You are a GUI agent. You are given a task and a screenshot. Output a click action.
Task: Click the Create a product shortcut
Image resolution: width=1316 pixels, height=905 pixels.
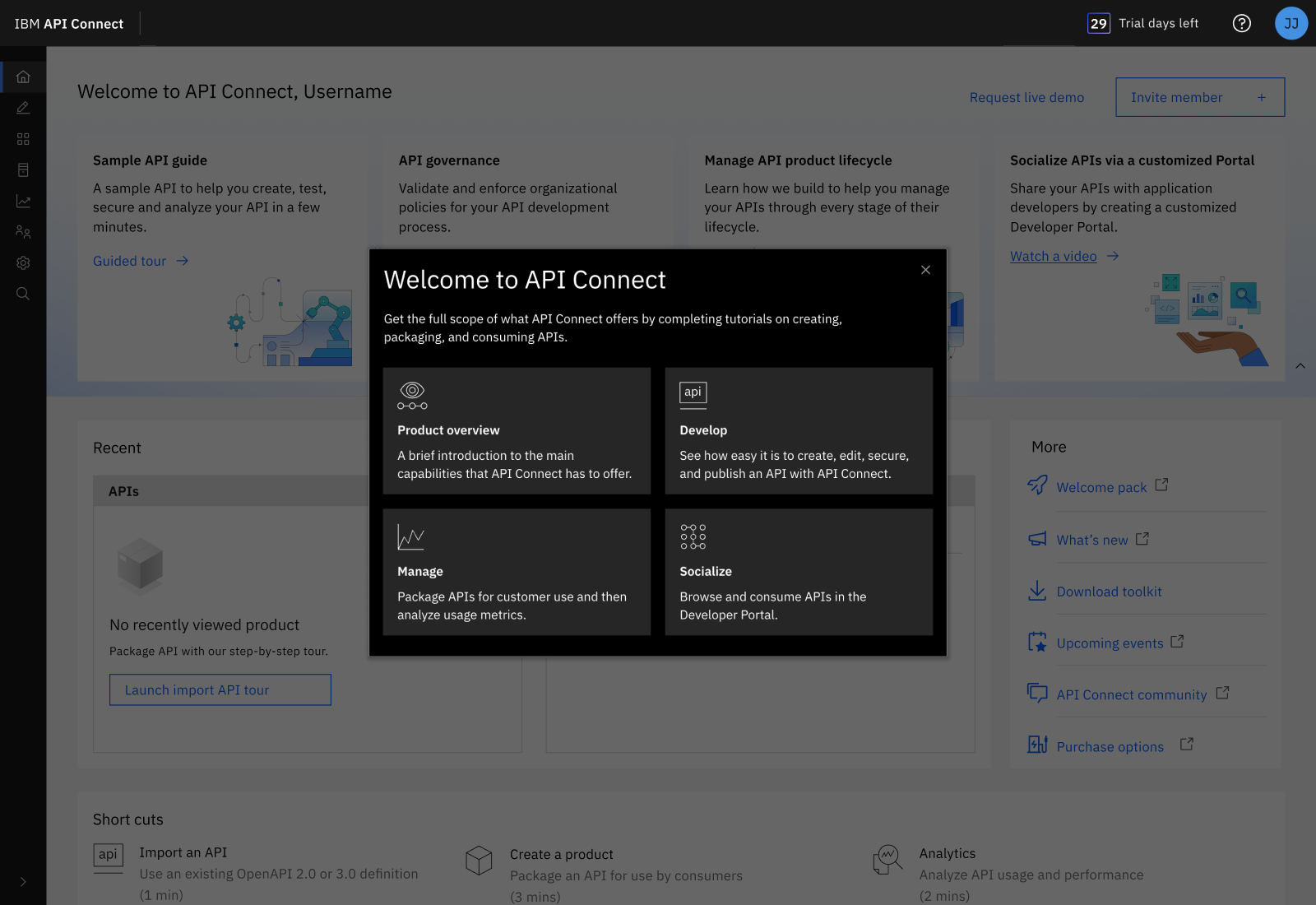[x=604, y=875]
